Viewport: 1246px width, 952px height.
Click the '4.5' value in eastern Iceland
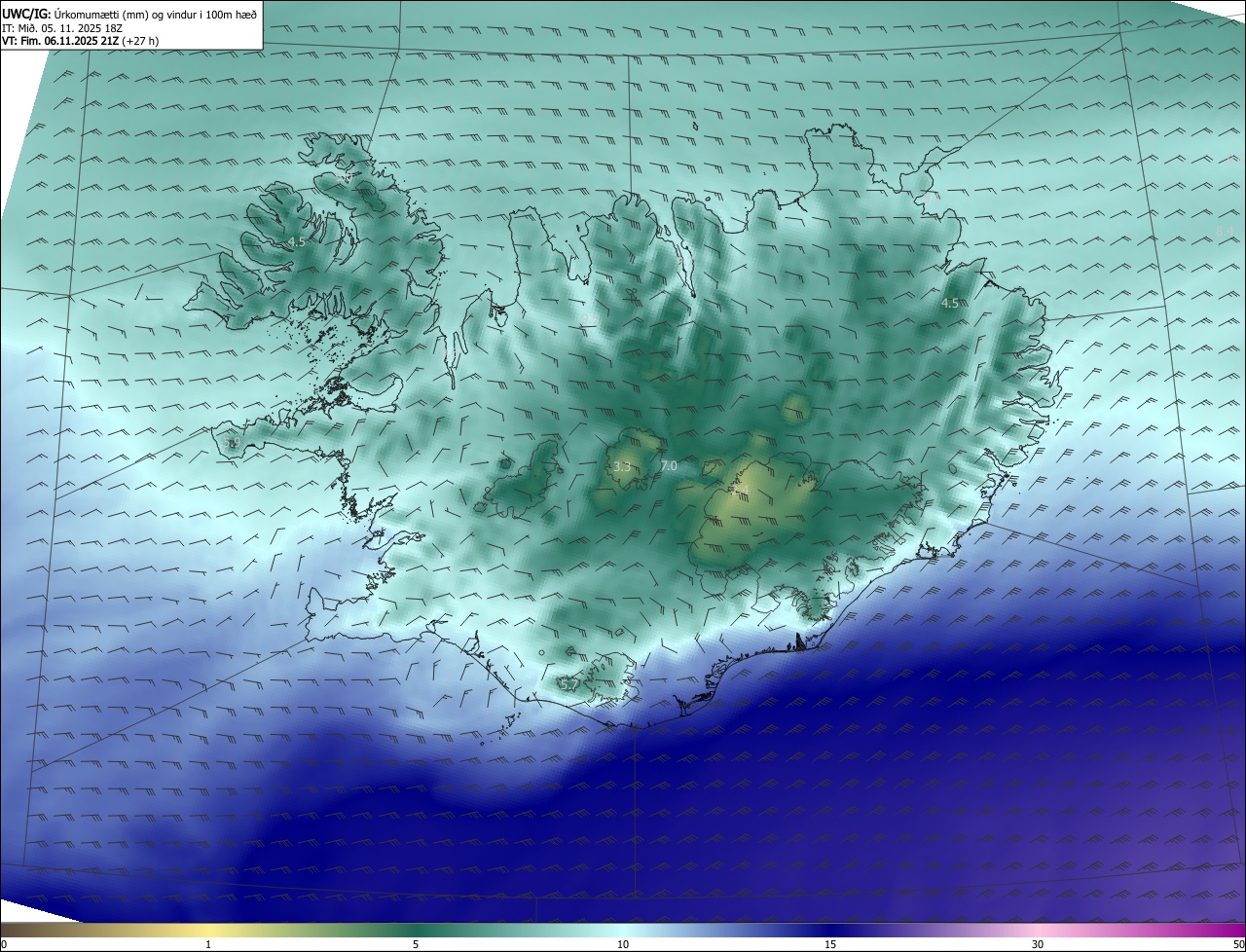[950, 303]
